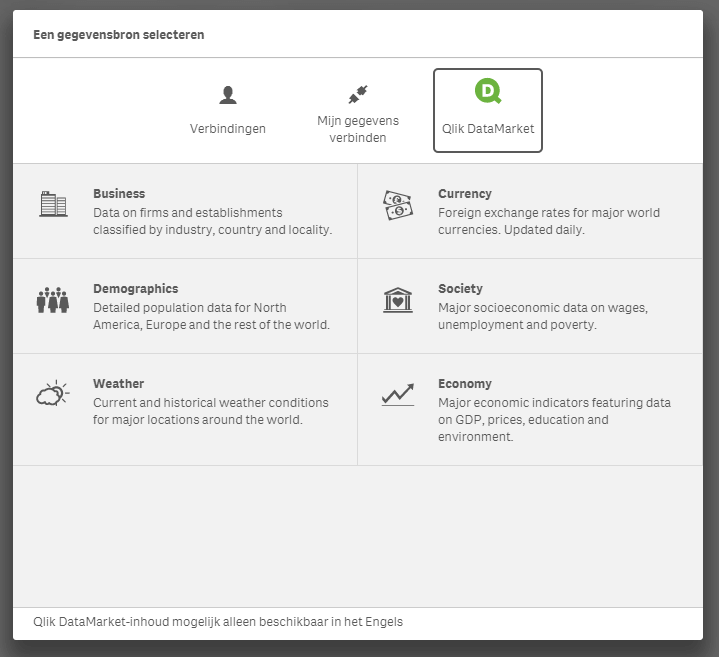Image resolution: width=719 pixels, height=657 pixels.
Task: Click the Demographics people icon
Action: (x=53, y=300)
